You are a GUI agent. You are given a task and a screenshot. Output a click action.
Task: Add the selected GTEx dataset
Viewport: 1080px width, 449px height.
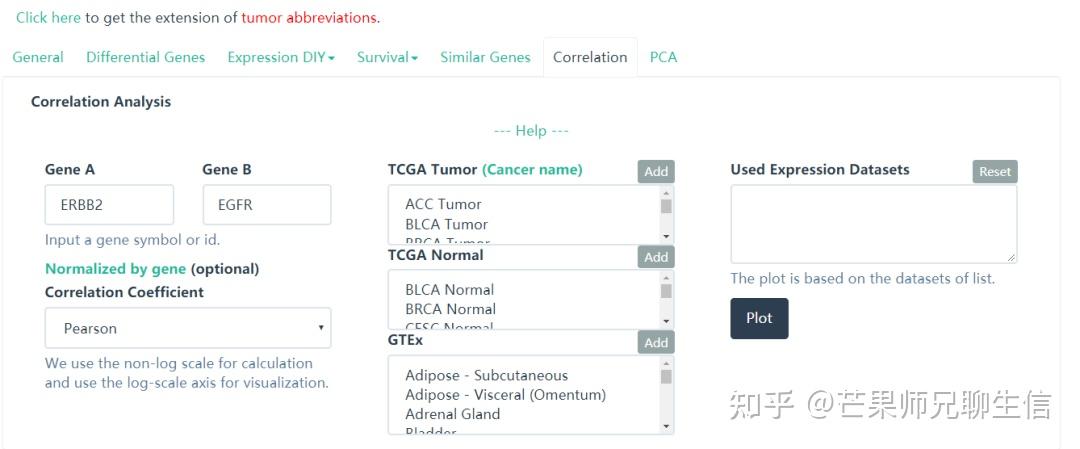(656, 343)
